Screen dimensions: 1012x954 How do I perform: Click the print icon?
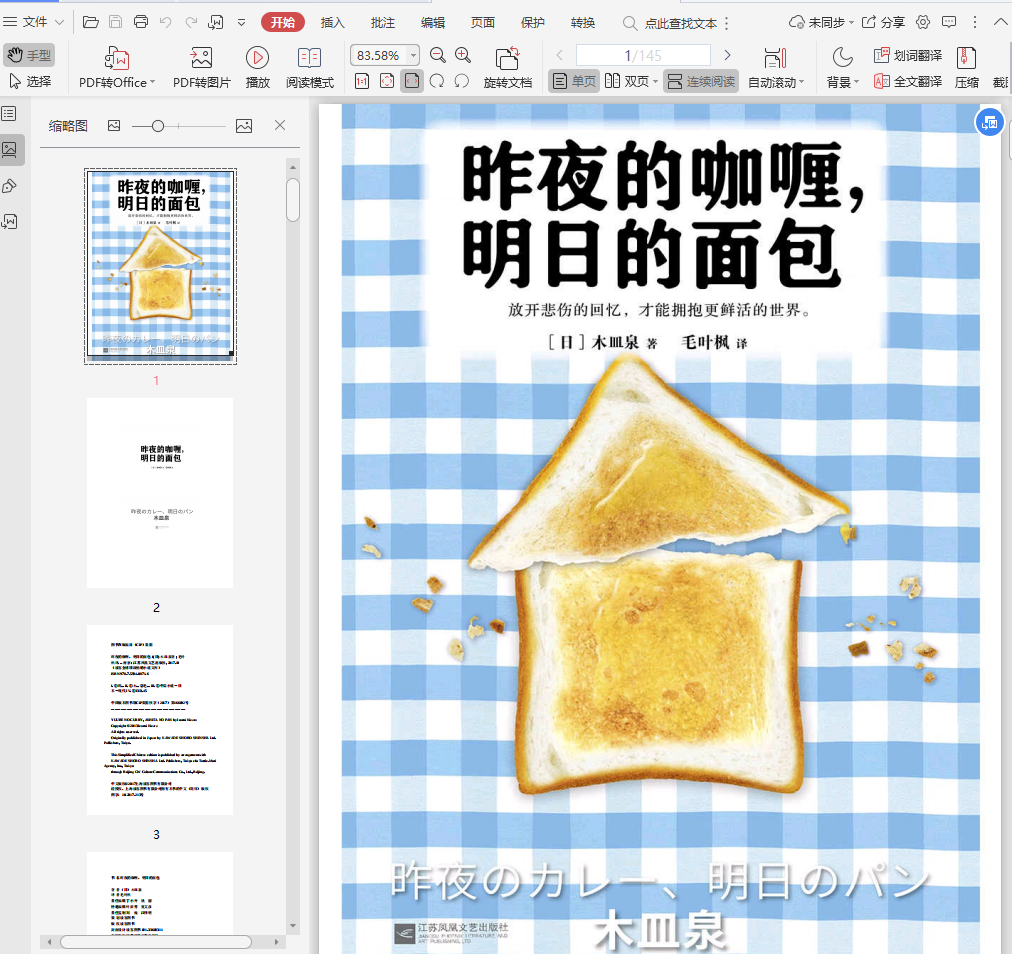tap(141, 23)
